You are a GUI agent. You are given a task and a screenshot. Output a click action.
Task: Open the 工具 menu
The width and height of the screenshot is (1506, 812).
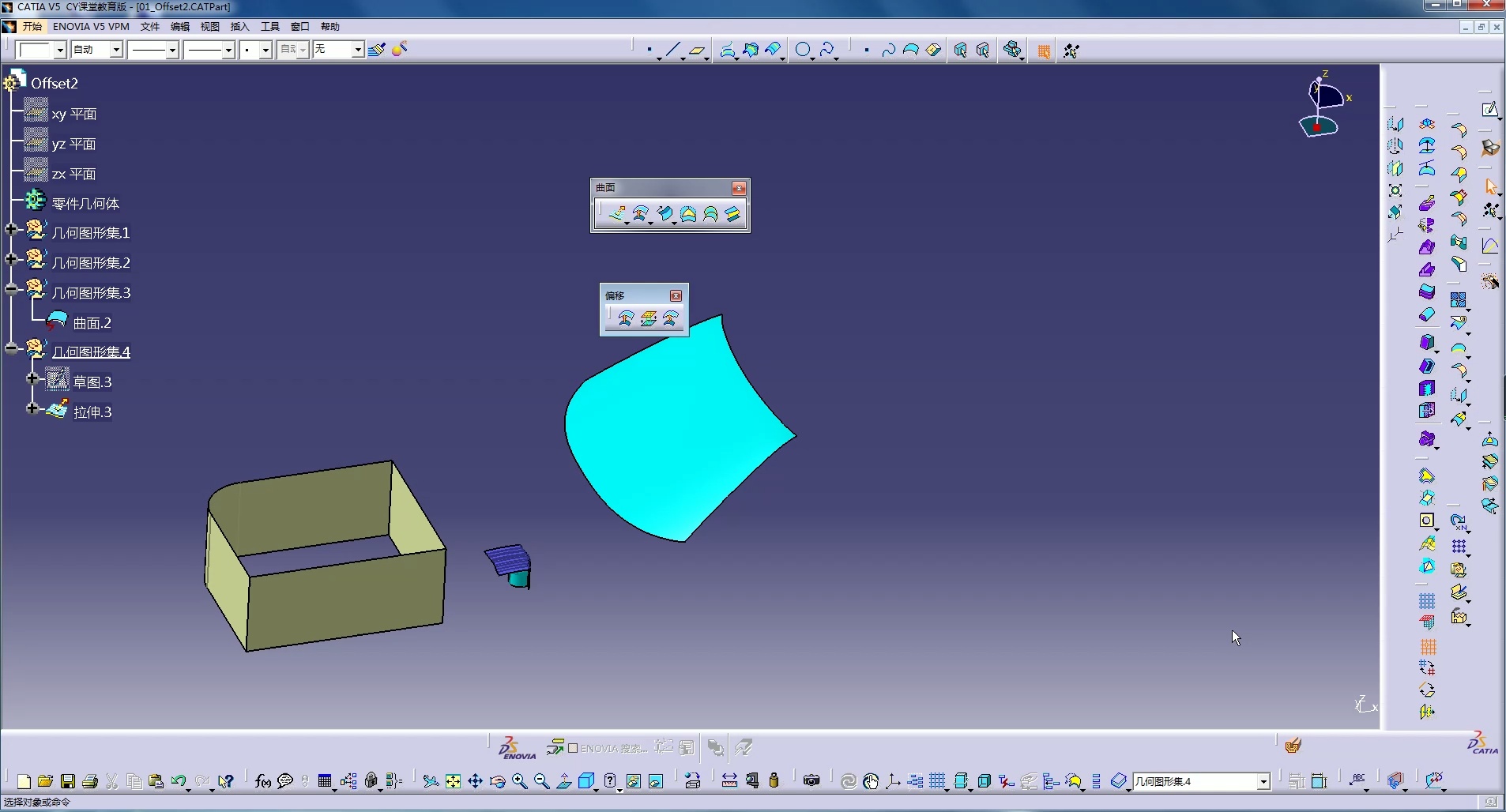[270, 27]
